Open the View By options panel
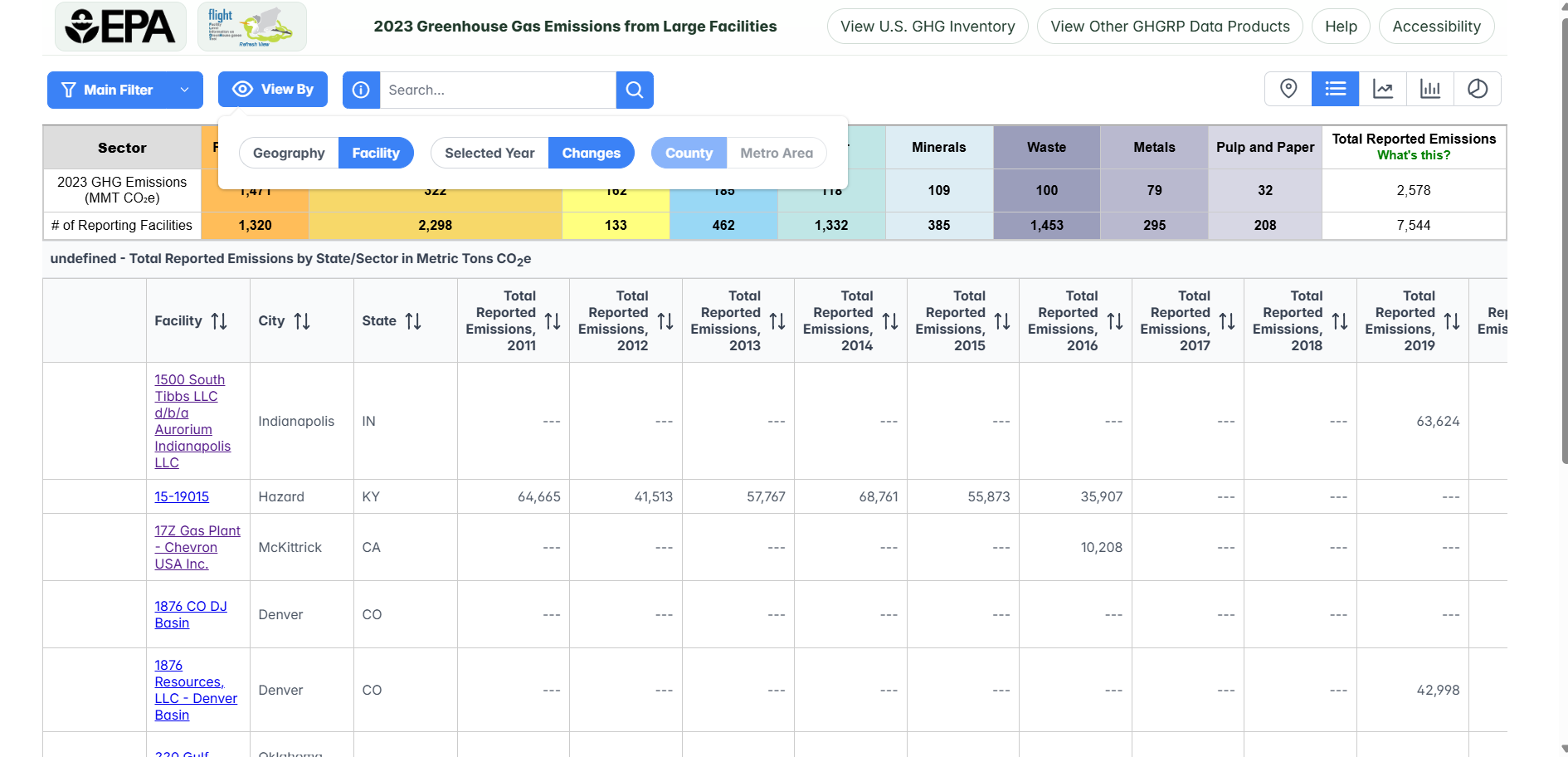Screen dimensions: 1568x757 point(273,90)
